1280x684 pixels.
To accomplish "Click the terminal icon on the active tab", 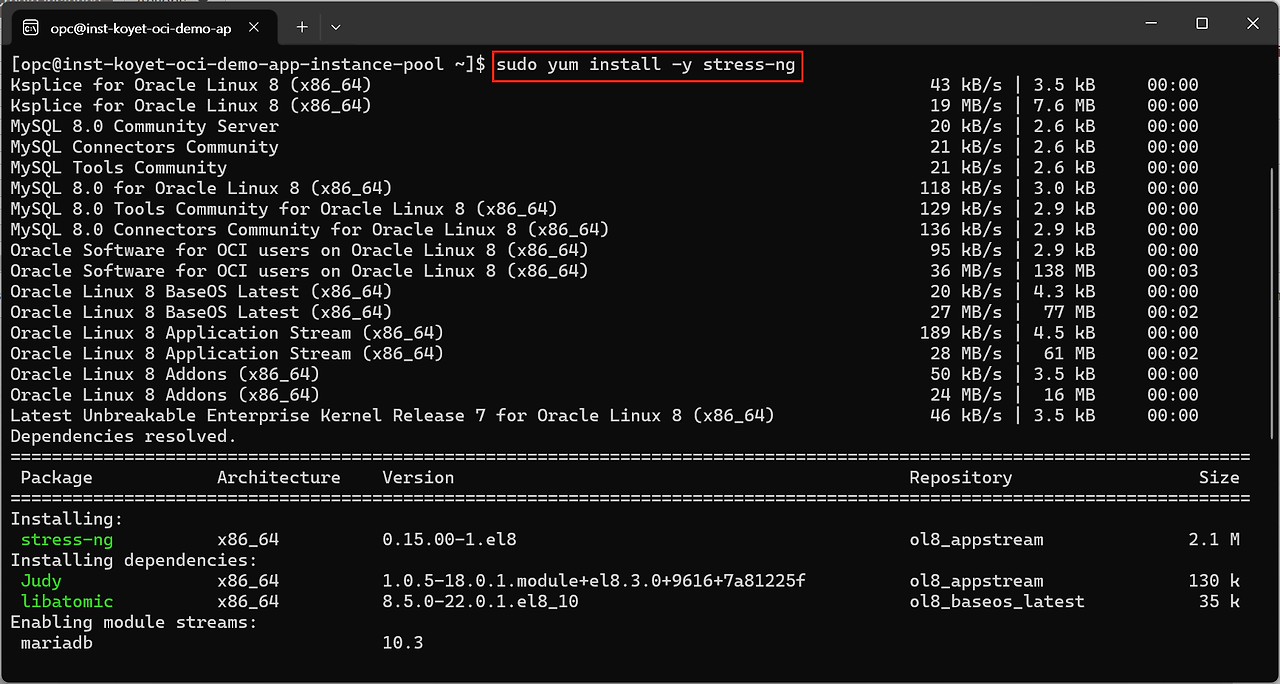I will tap(31, 27).
